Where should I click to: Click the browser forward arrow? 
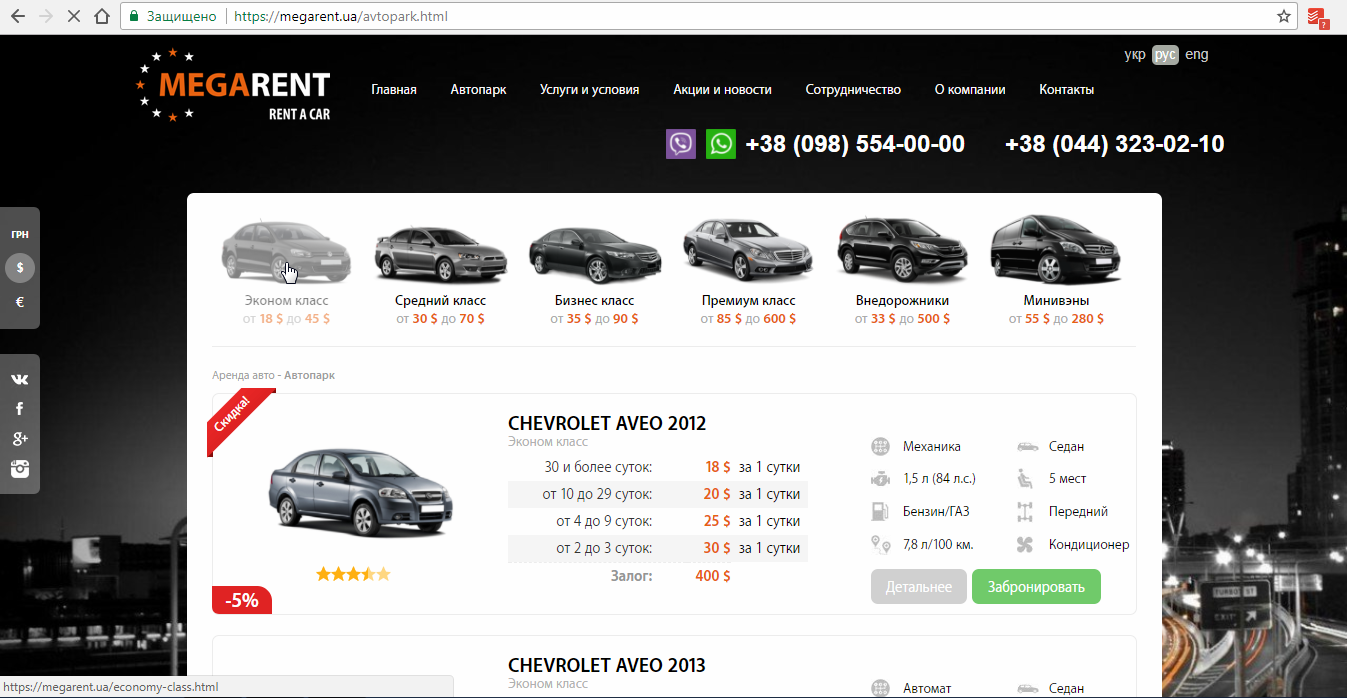point(45,17)
